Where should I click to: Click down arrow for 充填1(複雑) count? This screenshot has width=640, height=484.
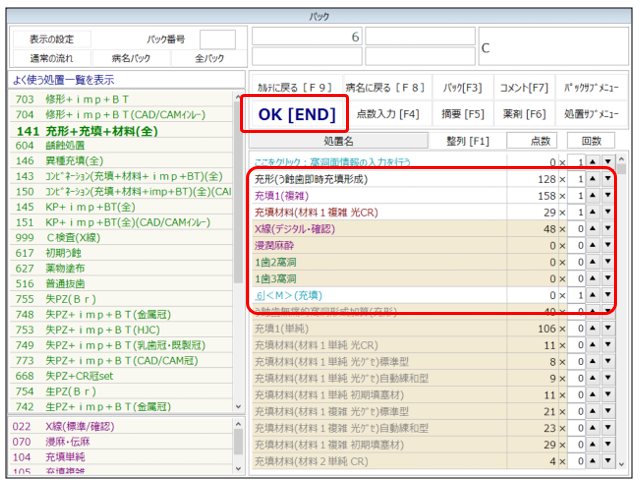point(608,196)
